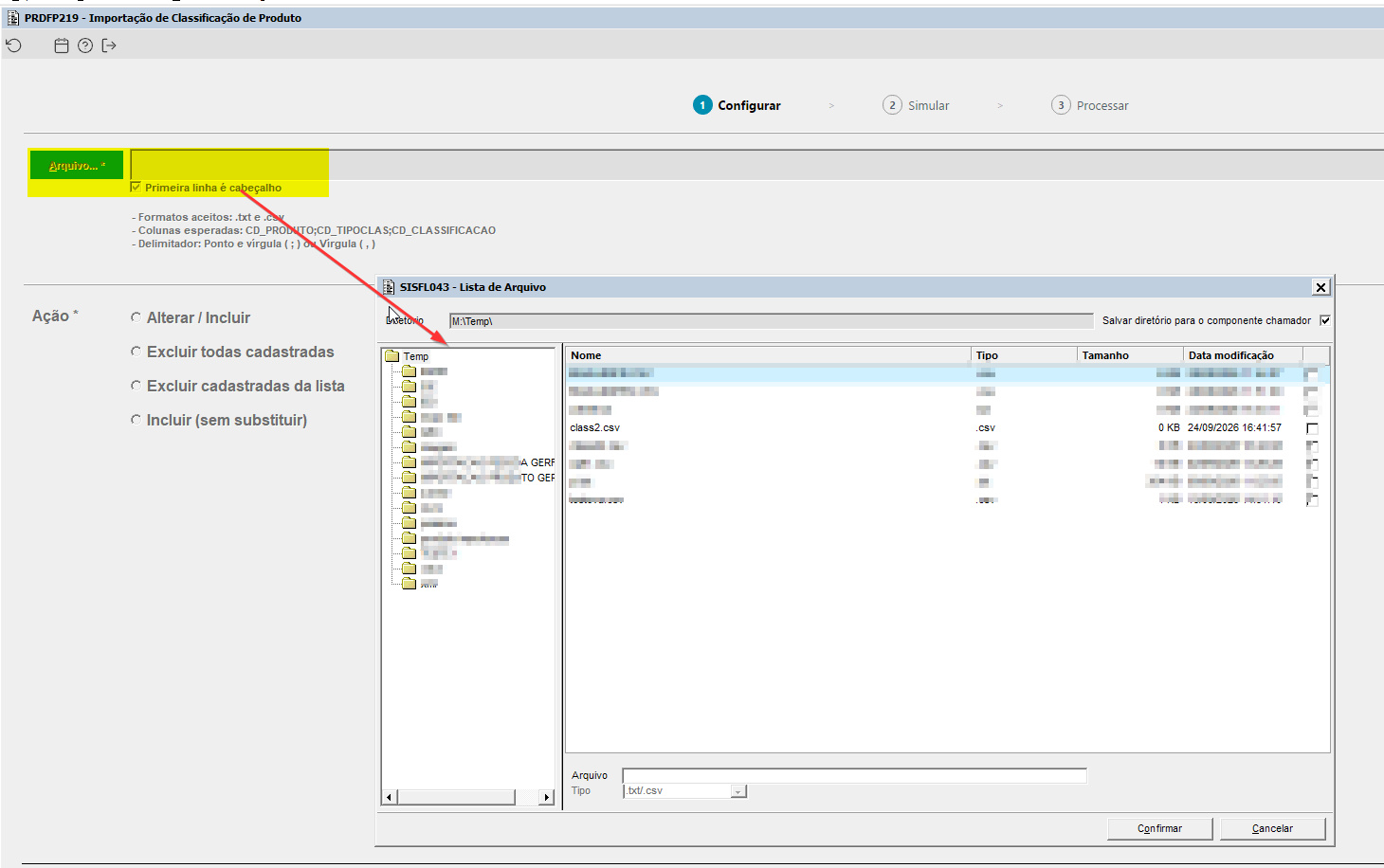Click the file path field beside the Arquivo button
The image size is (1384, 868).
[x=756, y=165]
